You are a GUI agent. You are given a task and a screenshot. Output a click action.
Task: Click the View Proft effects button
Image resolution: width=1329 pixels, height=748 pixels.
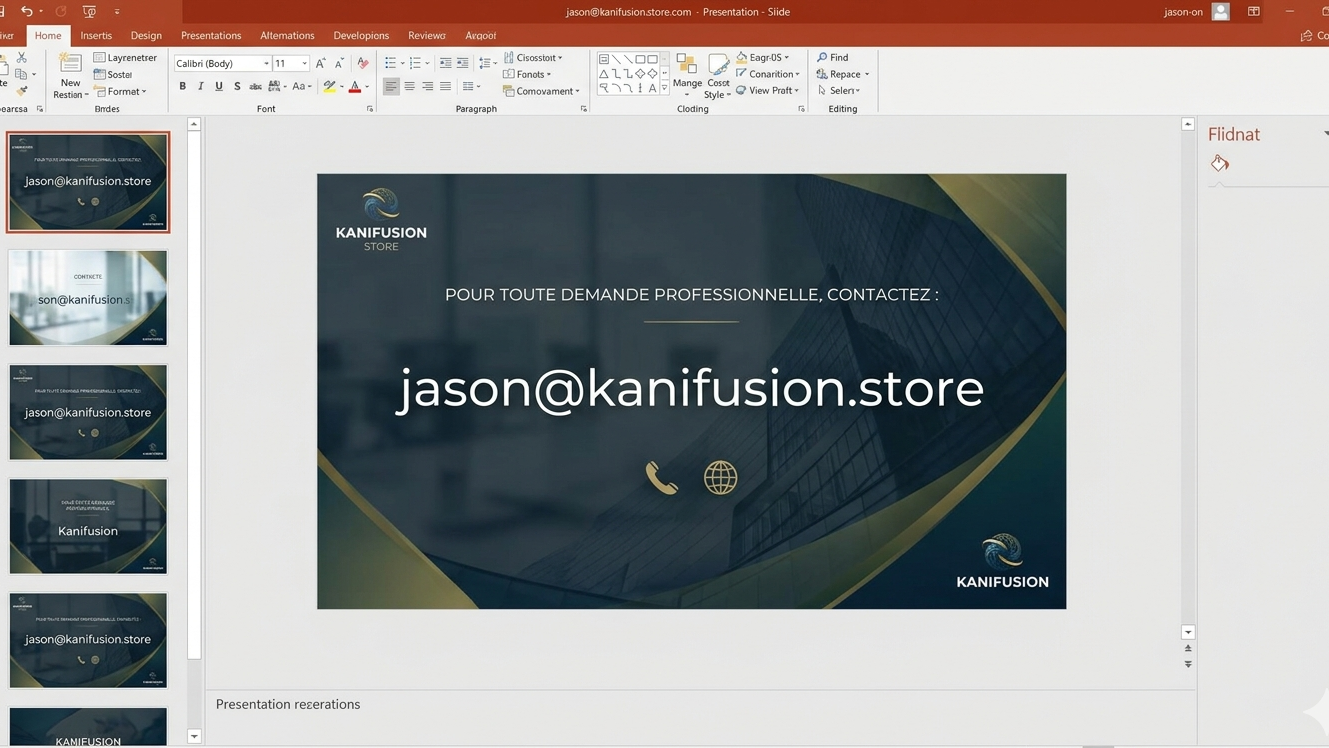(x=768, y=90)
